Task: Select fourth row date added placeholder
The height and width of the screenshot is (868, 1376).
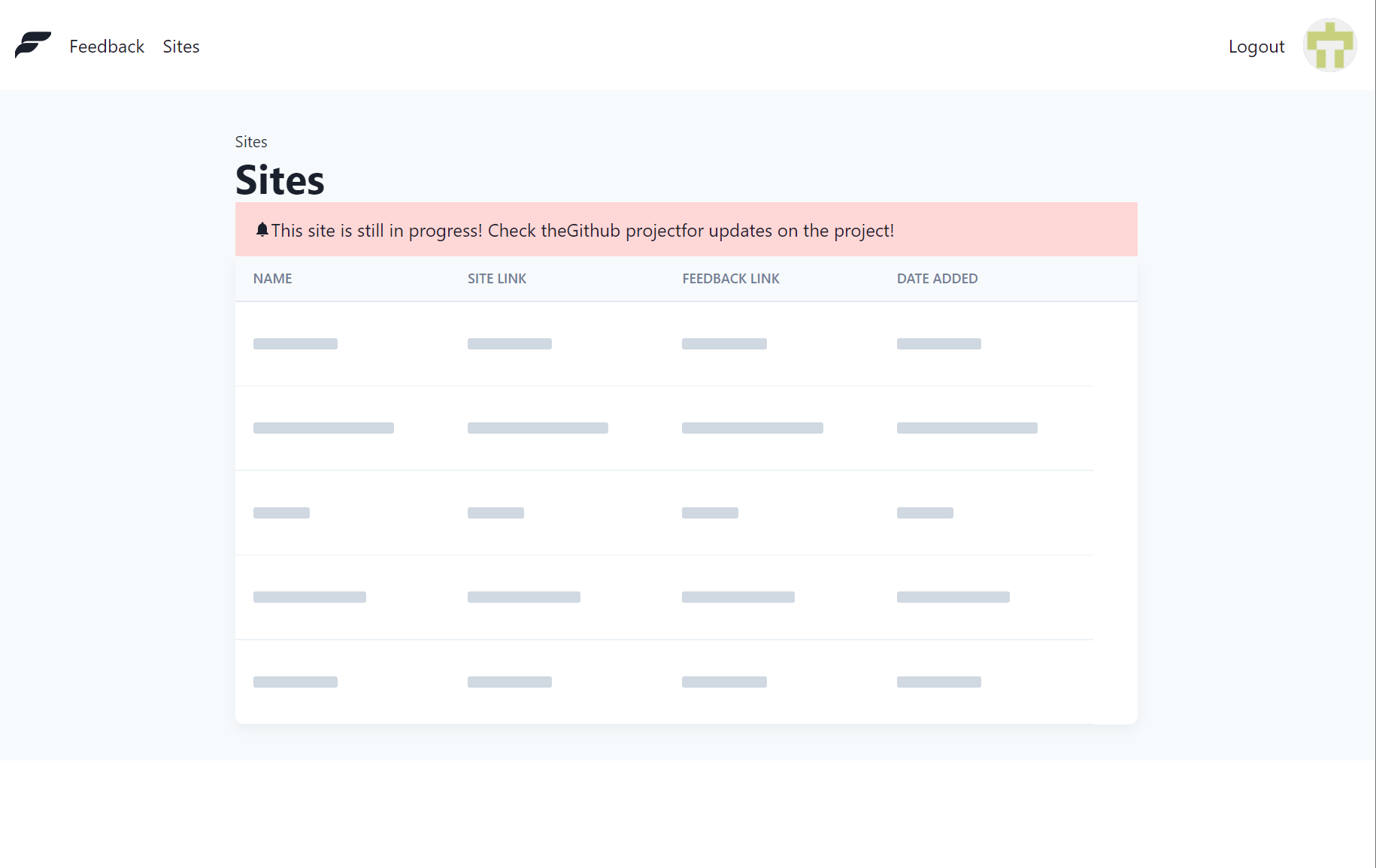Action: [953, 597]
